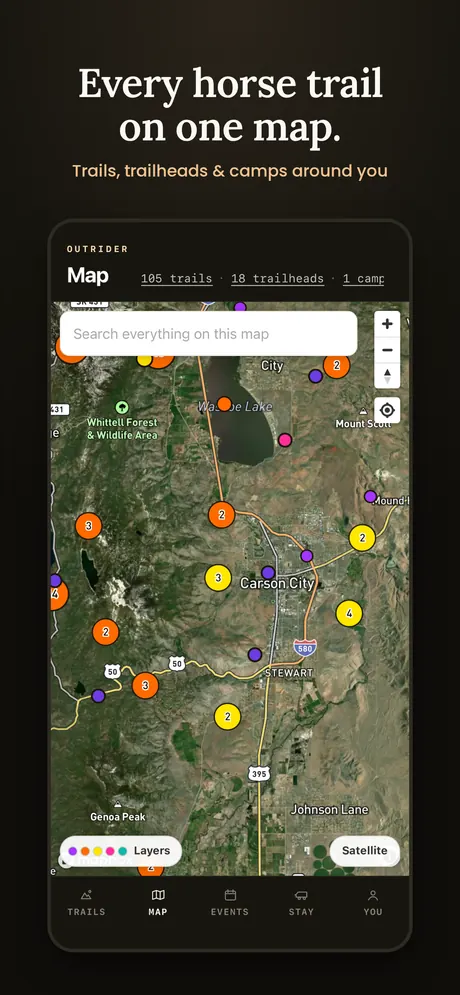Screen dimensions: 460x995
Task: Toggle the Satellite basemap button
Action: (x=364, y=851)
